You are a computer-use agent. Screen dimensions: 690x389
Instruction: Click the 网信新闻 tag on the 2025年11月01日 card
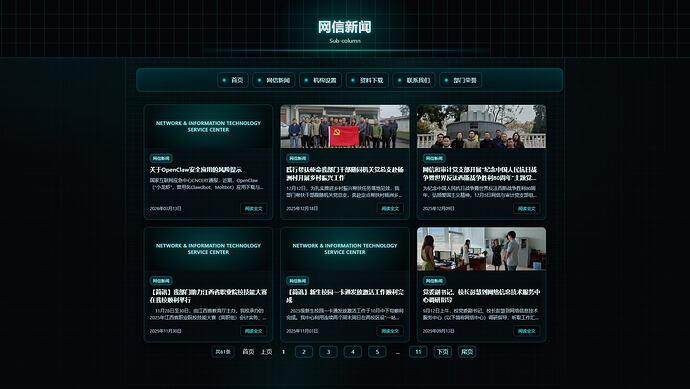(297, 280)
